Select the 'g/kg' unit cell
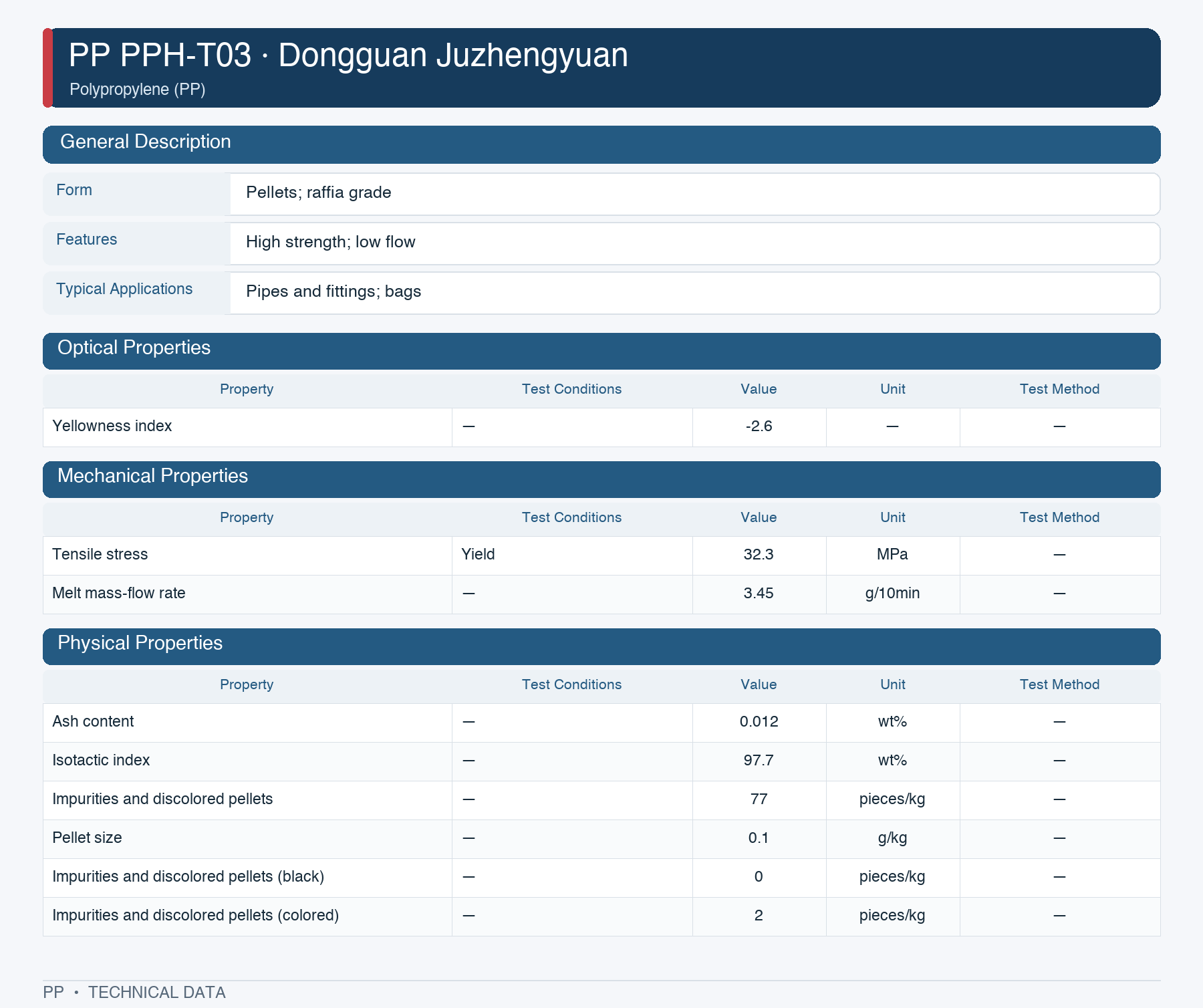 [x=893, y=839]
